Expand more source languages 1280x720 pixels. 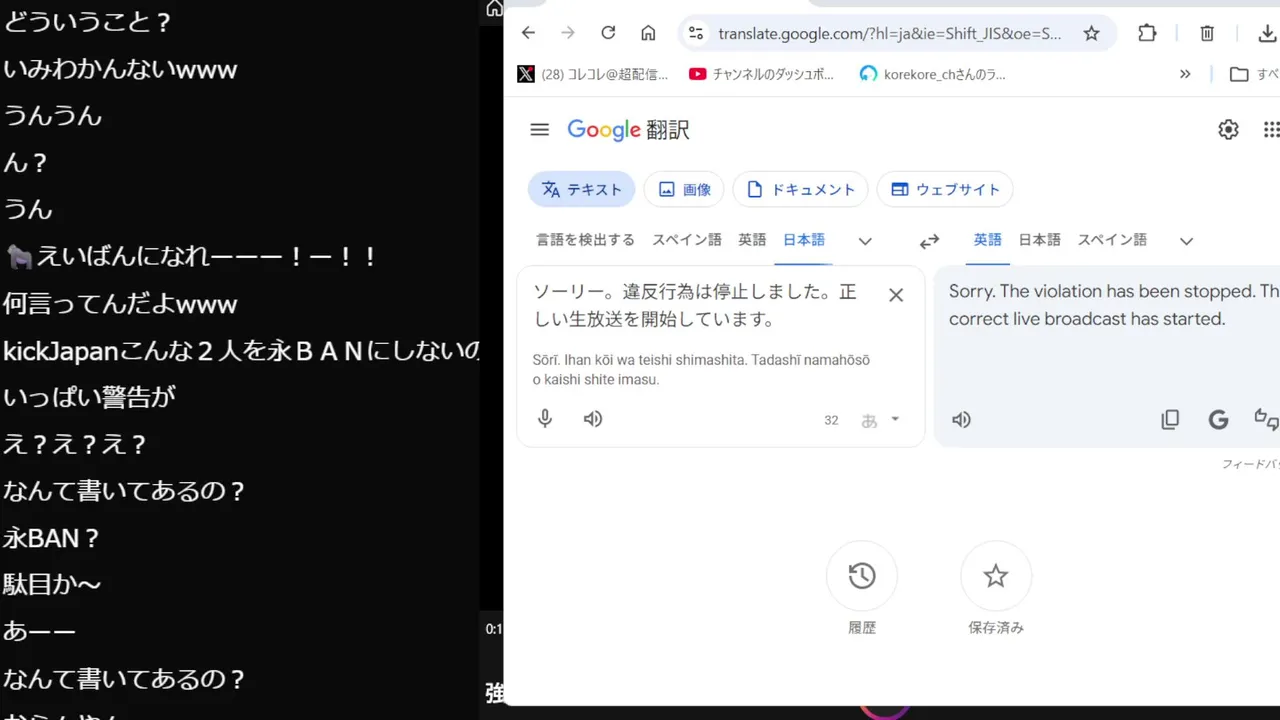(866, 241)
